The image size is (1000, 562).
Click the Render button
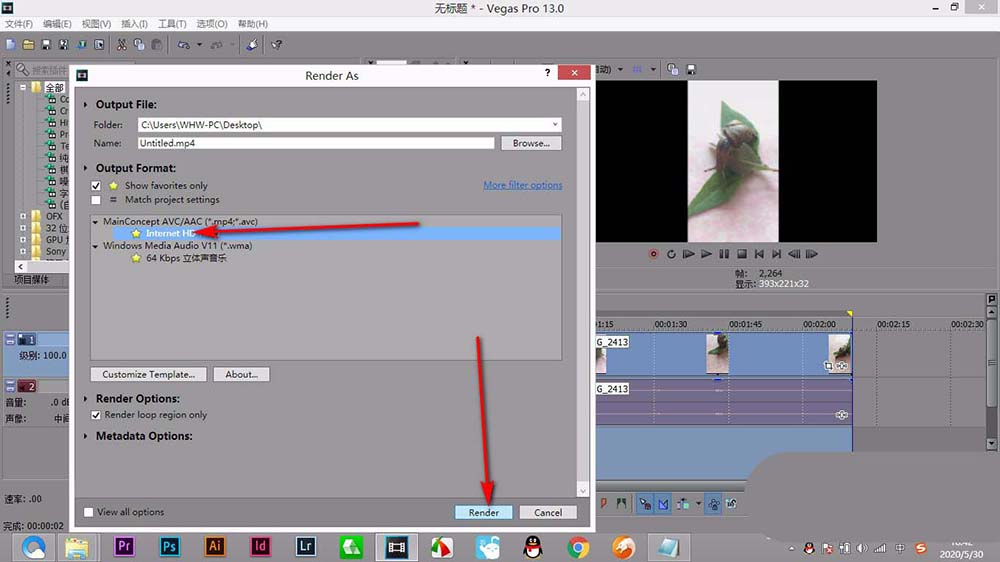click(x=483, y=512)
